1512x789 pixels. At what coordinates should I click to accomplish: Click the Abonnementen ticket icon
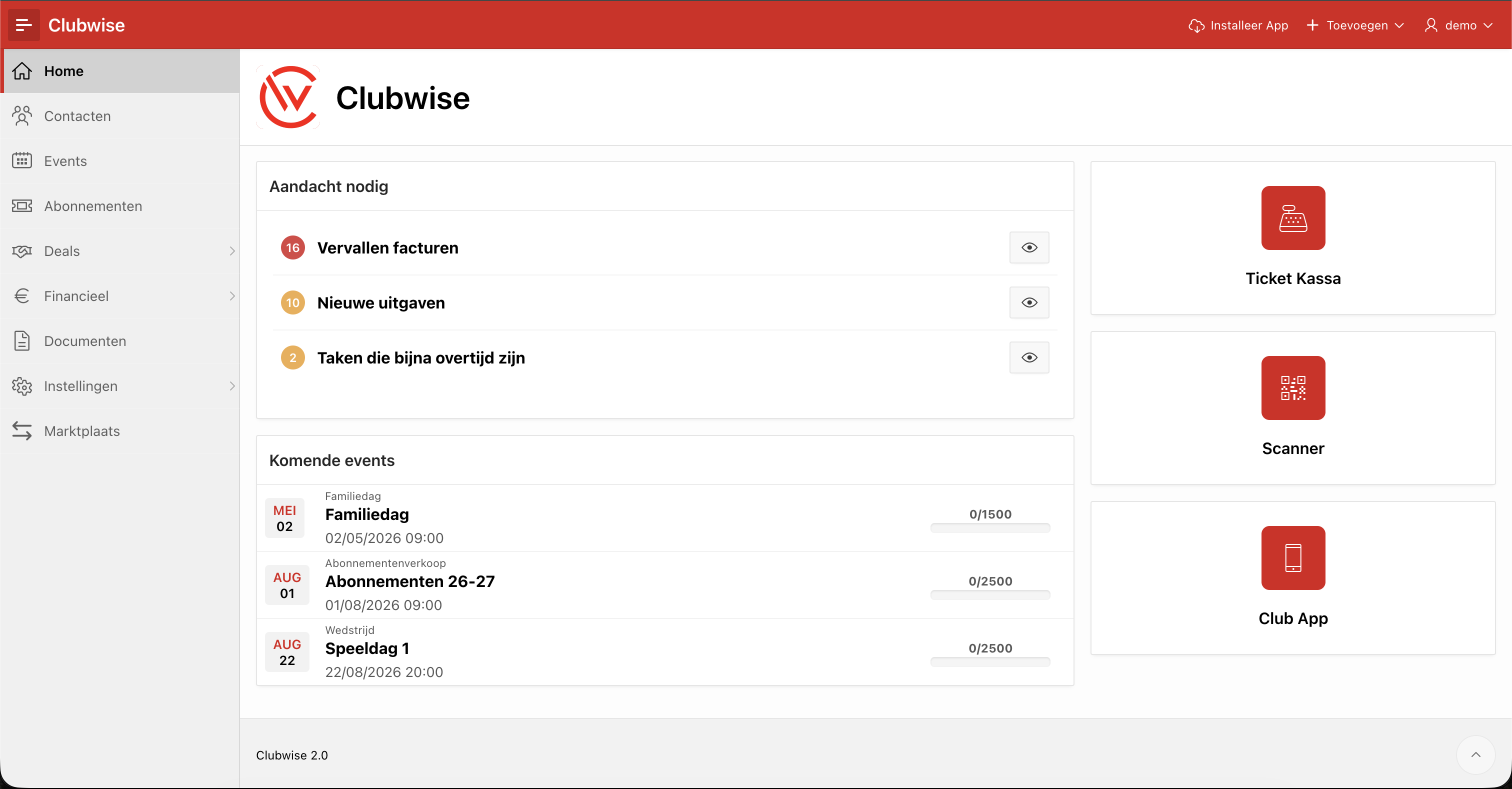22,205
